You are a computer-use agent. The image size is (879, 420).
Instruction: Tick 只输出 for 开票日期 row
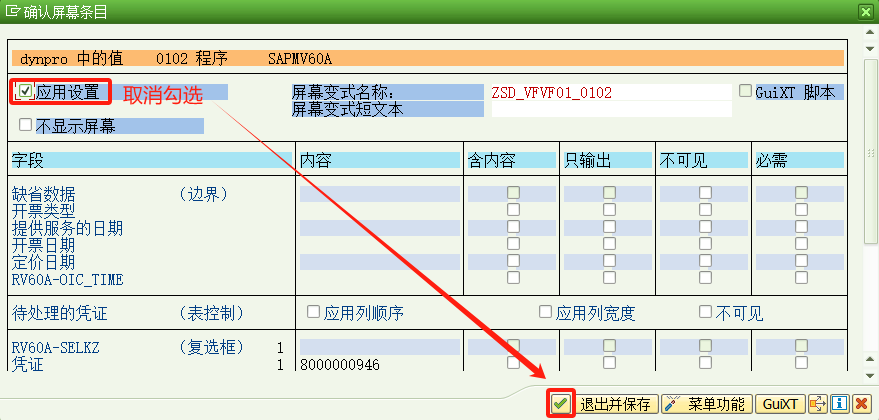point(609,243)
